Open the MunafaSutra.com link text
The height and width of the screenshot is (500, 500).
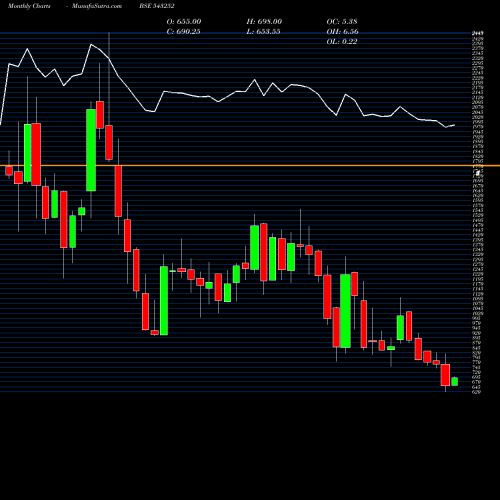97,6
